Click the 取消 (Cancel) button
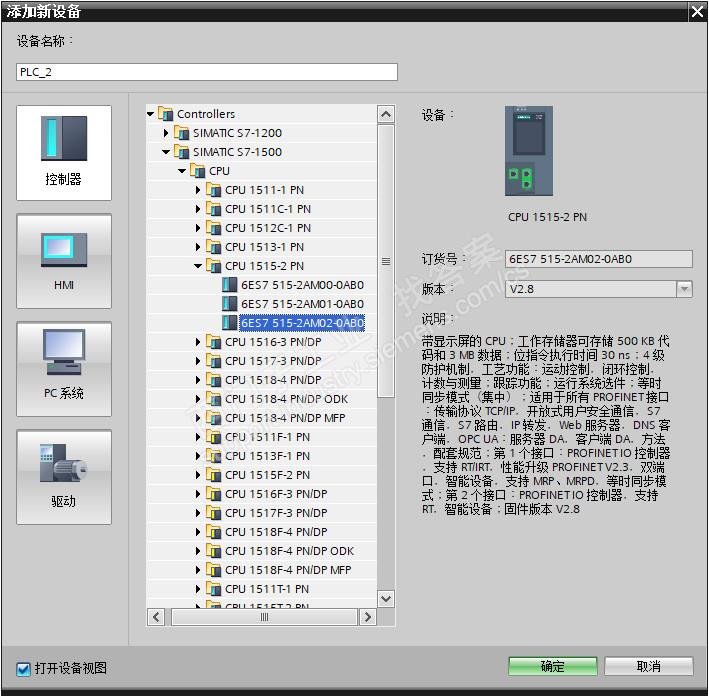 coord(648,666)
